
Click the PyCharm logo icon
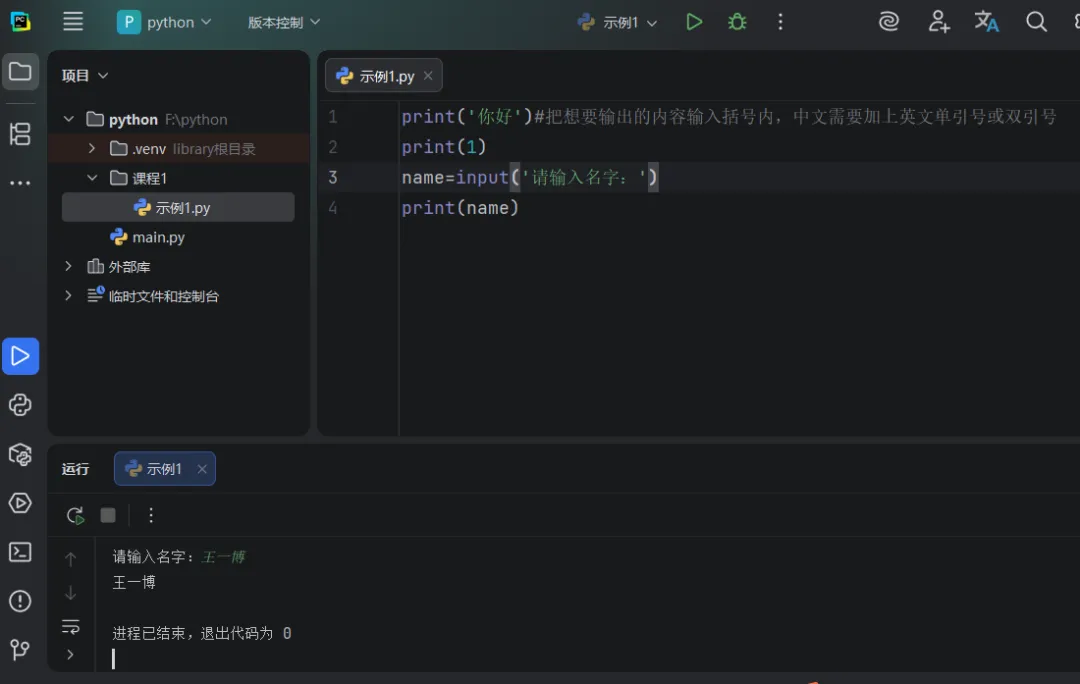21,21
